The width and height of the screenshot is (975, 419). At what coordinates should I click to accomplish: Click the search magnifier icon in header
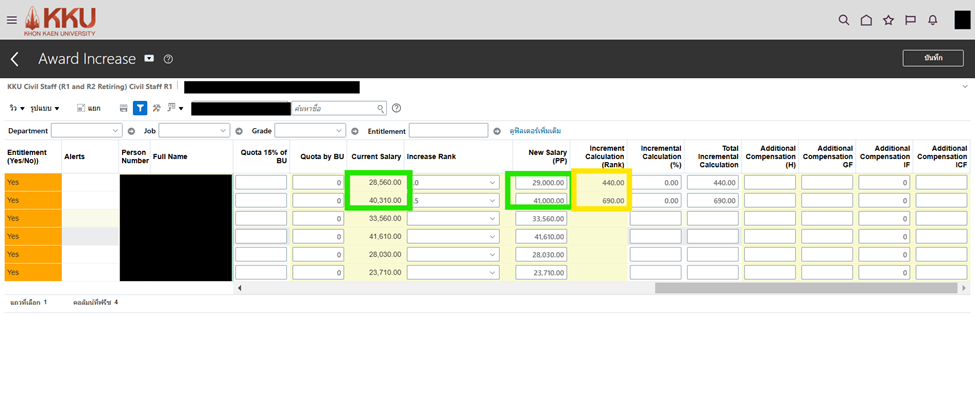[x=844, y=20]
